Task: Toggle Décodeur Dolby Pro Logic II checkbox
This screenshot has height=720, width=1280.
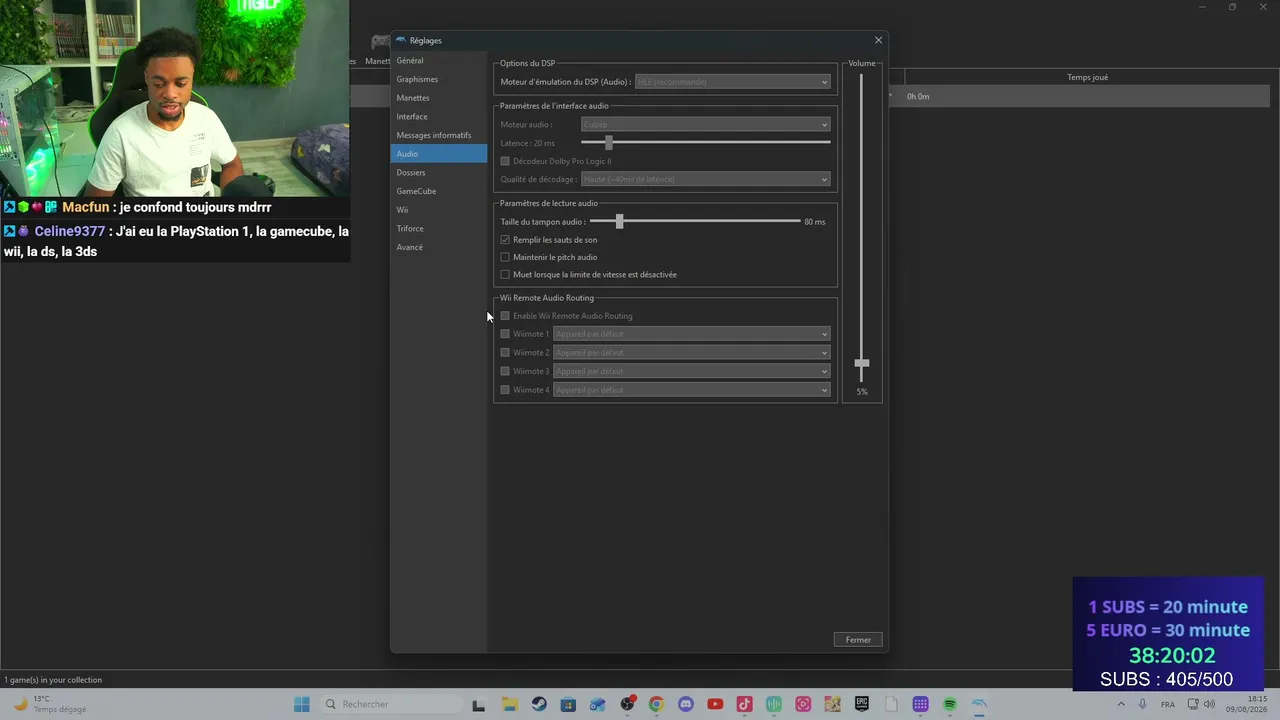Action: 505,161
